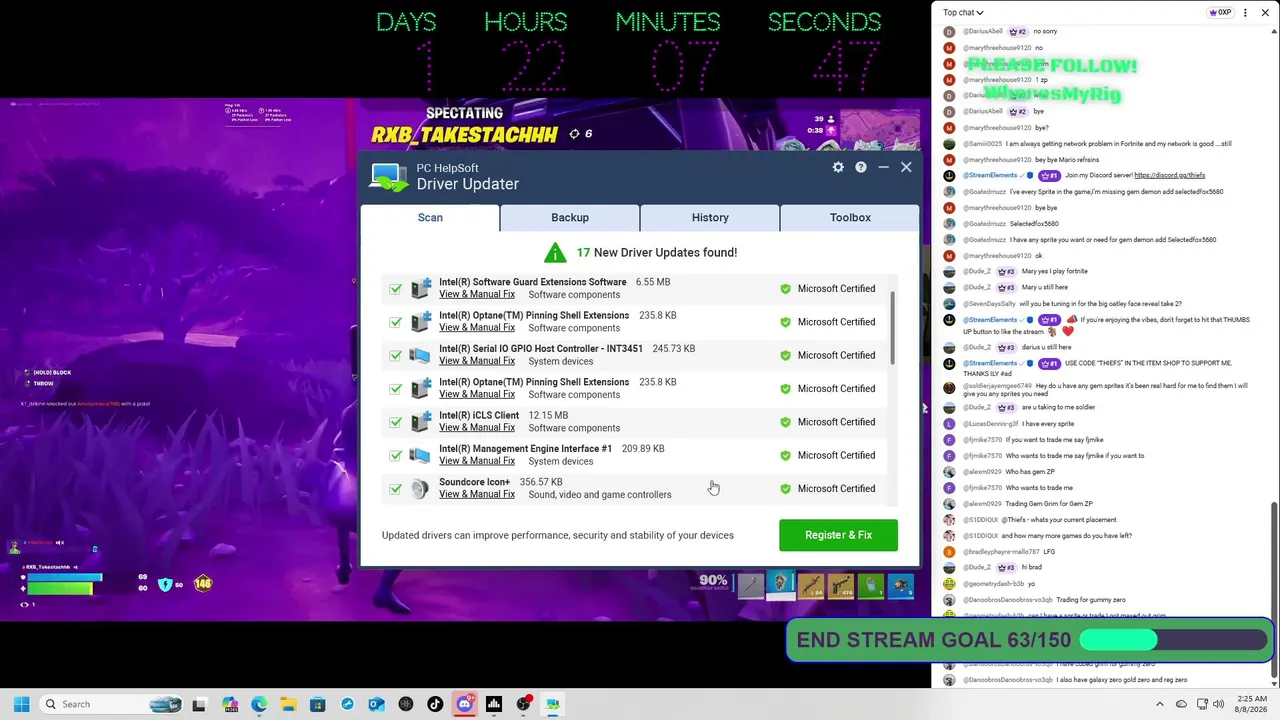This screenshot has height=720, width=1280.
Task: Click the PC HelpSoft logo icon
Action: [x=388, y=176]
